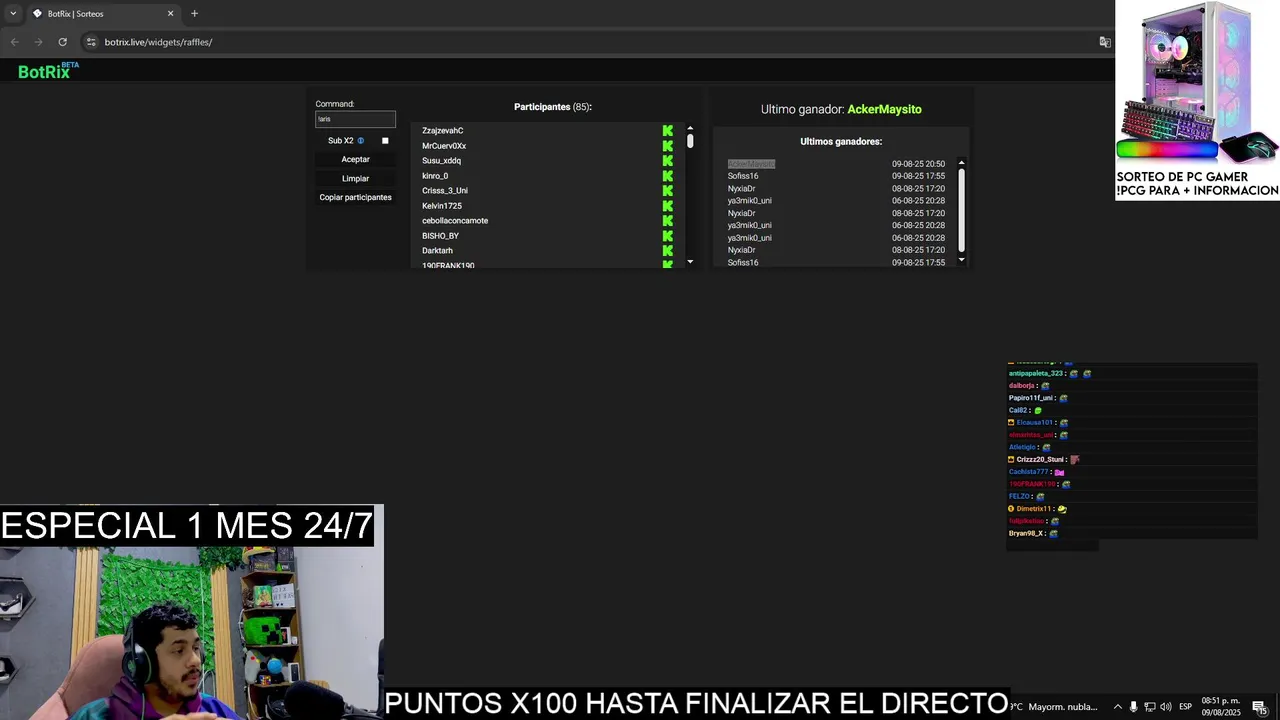This screenshot has height=720, width=1280.
Task: Click the Kick icon beside BISHO_BY
Action: (667, 236)
